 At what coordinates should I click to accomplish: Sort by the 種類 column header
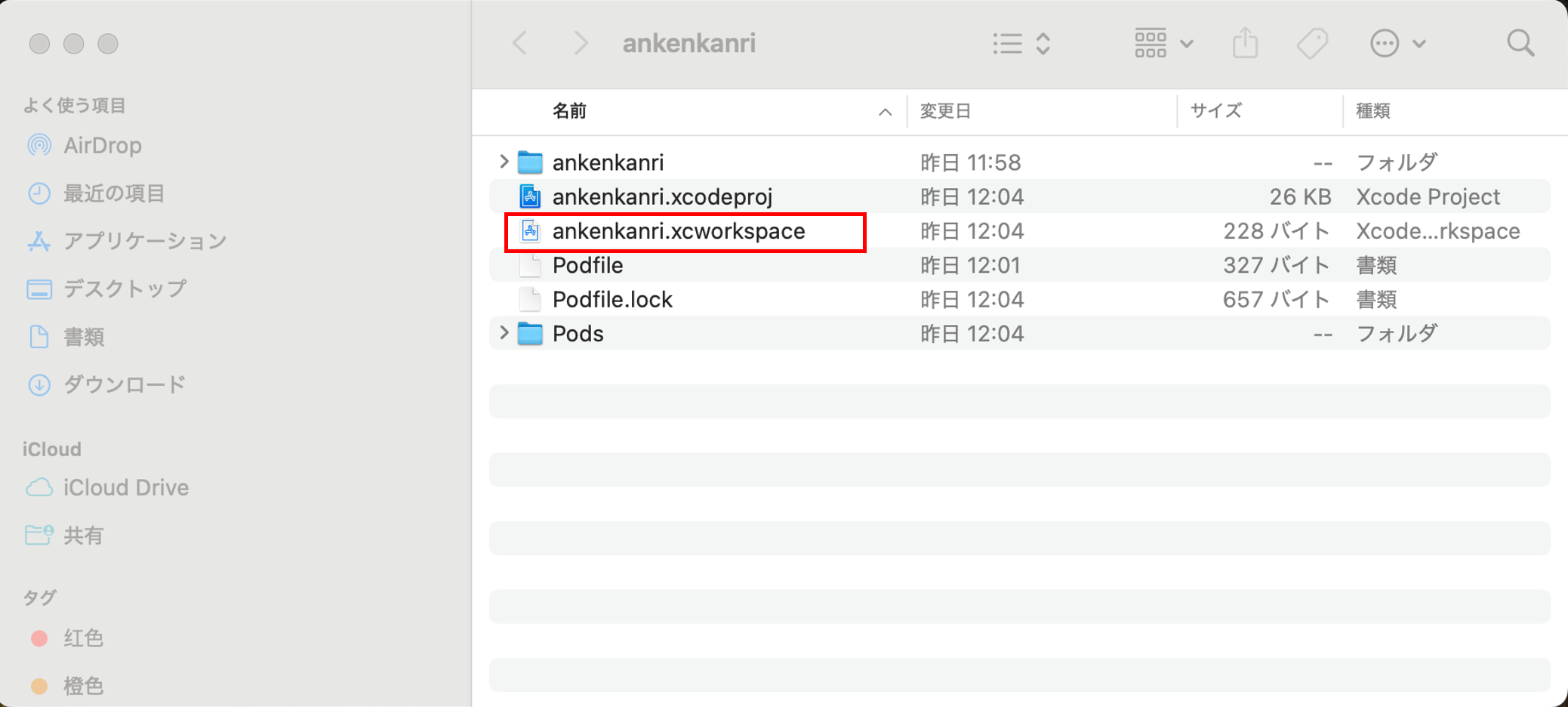1372,111
